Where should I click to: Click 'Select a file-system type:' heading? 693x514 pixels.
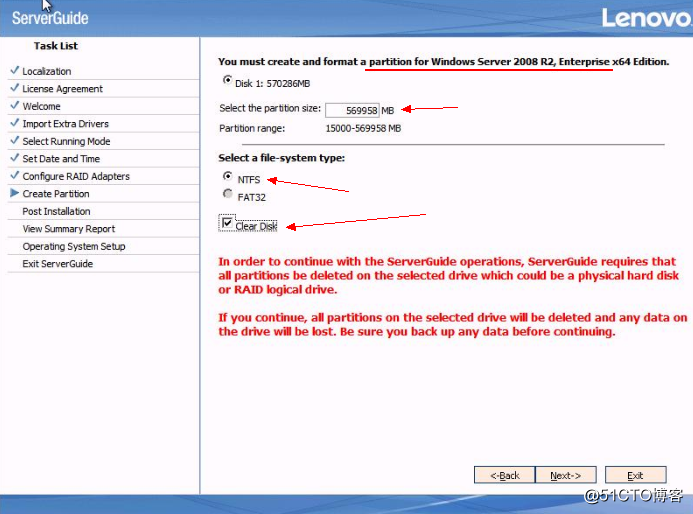pyautogui.click(x=282, y=158)
